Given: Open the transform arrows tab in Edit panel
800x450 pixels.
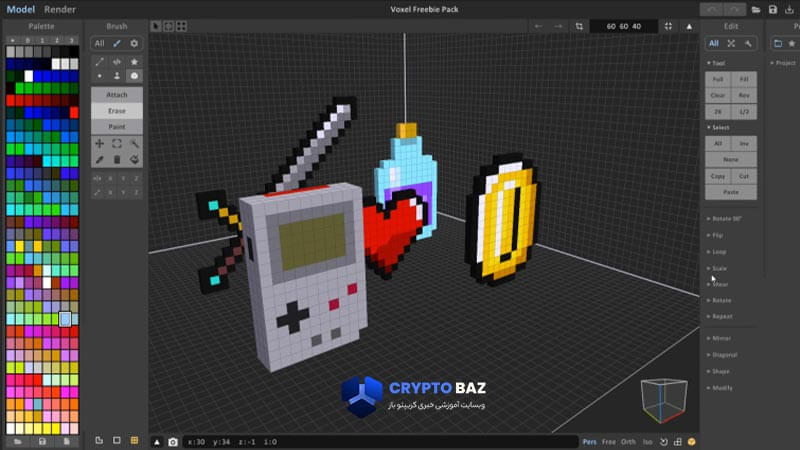Looking at the screenshot, I should coord(731,43).
